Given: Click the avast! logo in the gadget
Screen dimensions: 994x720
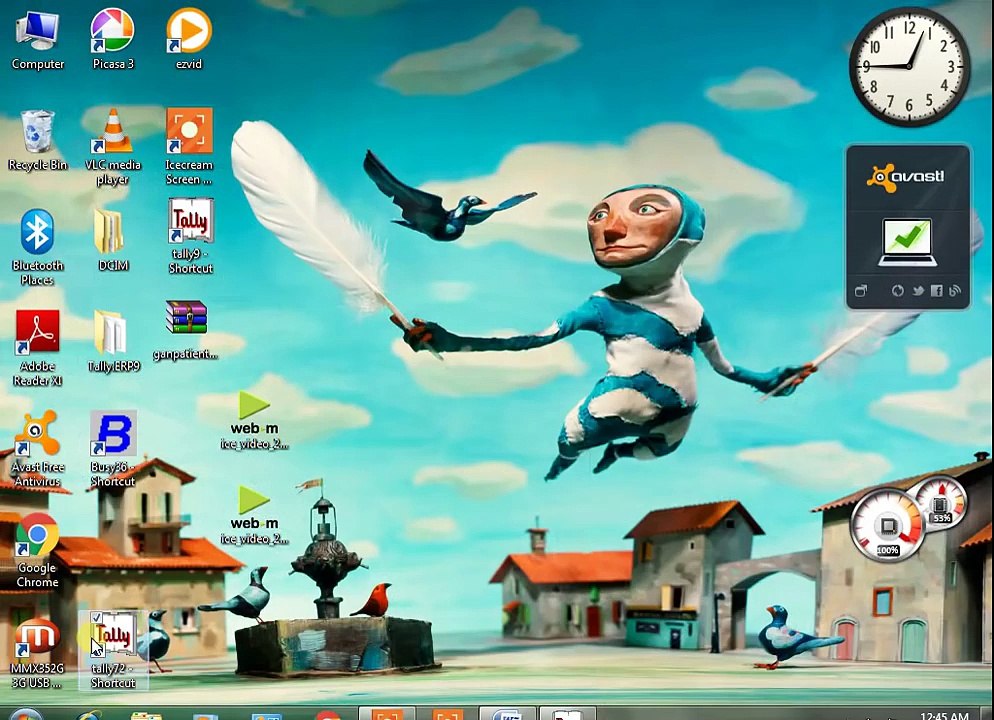Looking at the screenshot, I should 907,176.
